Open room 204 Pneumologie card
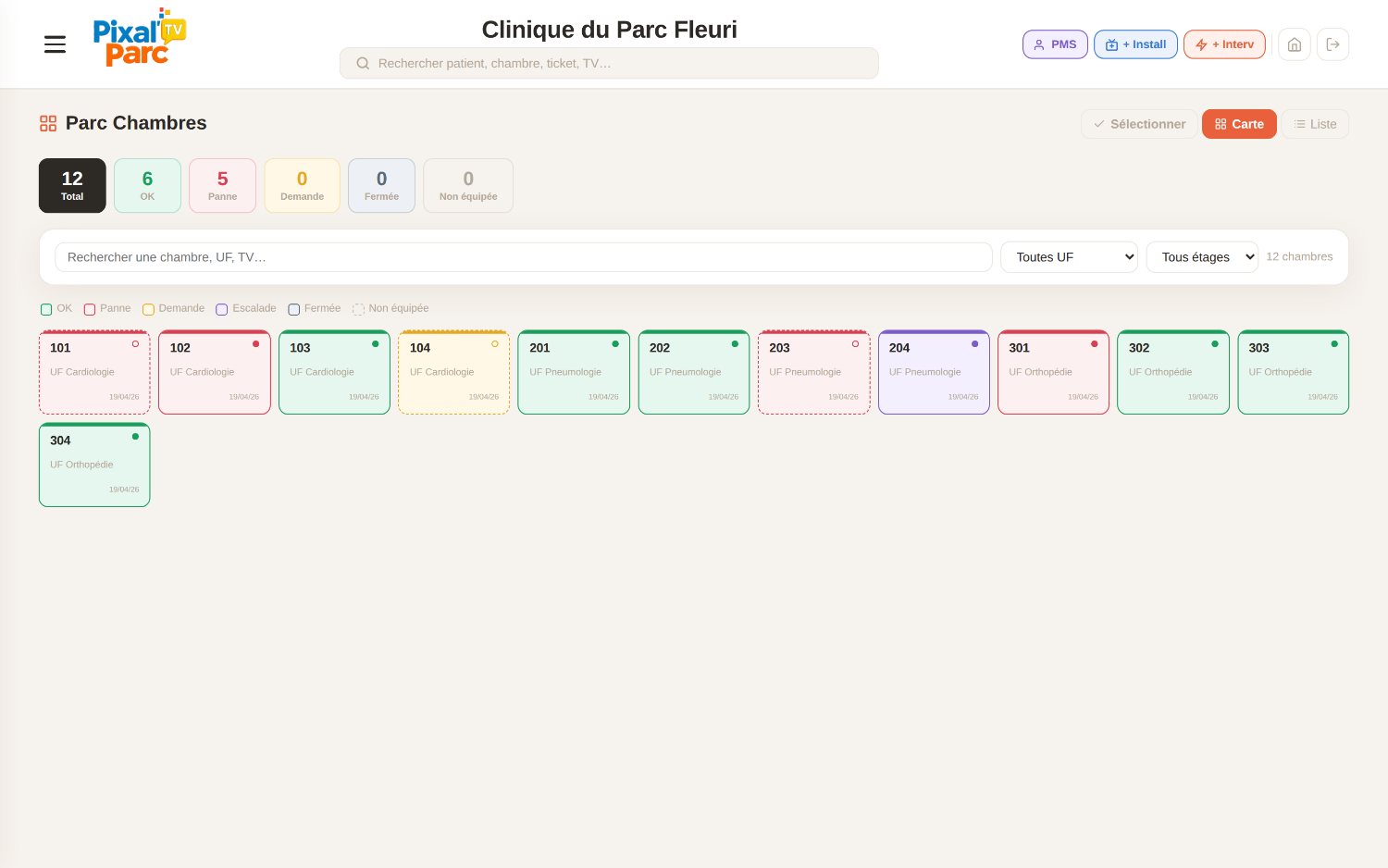This screenshot has height=868, width=1388. [x=934, y=372]
